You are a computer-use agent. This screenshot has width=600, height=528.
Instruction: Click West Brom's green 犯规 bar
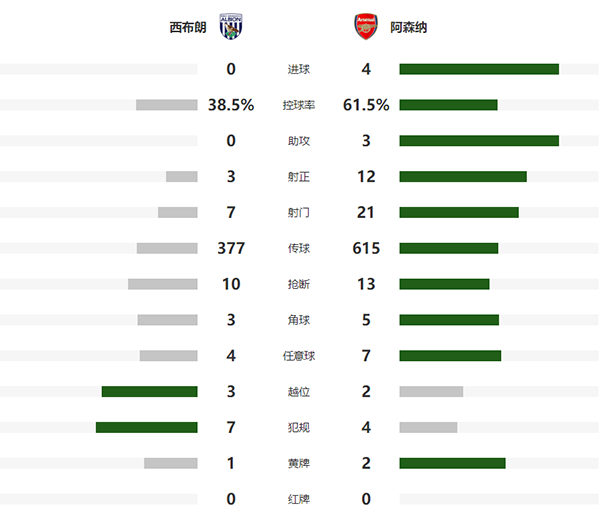click(146, 428)
